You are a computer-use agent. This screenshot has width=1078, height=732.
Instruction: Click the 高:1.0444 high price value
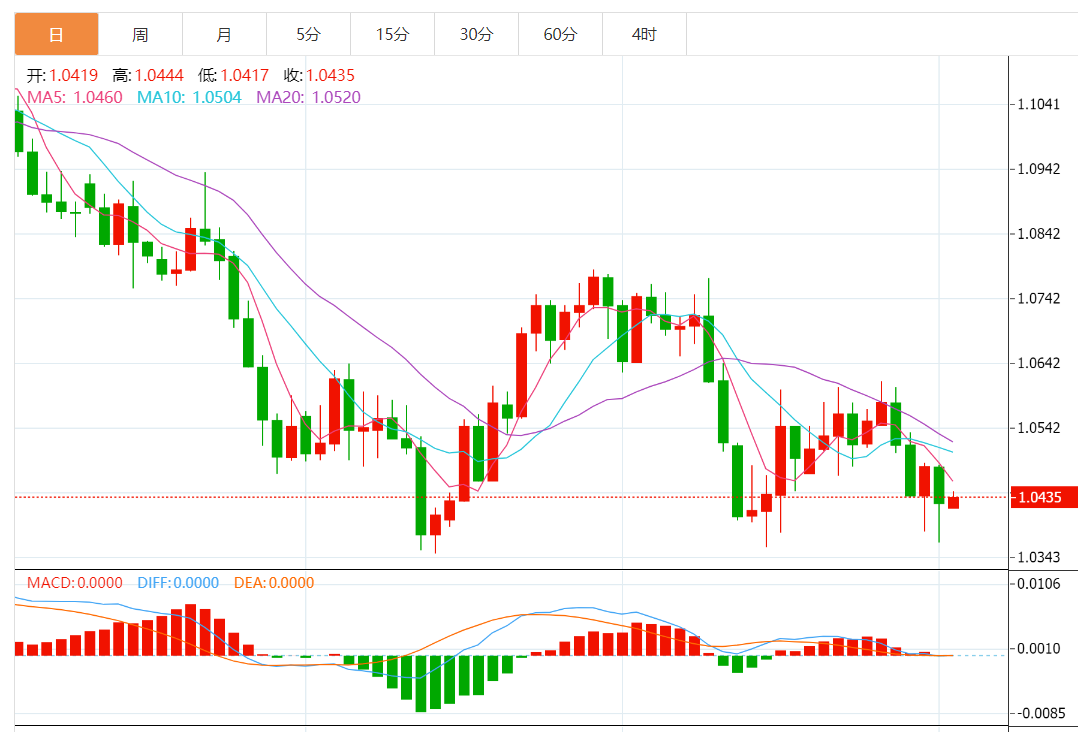click(x=148, y=75)
